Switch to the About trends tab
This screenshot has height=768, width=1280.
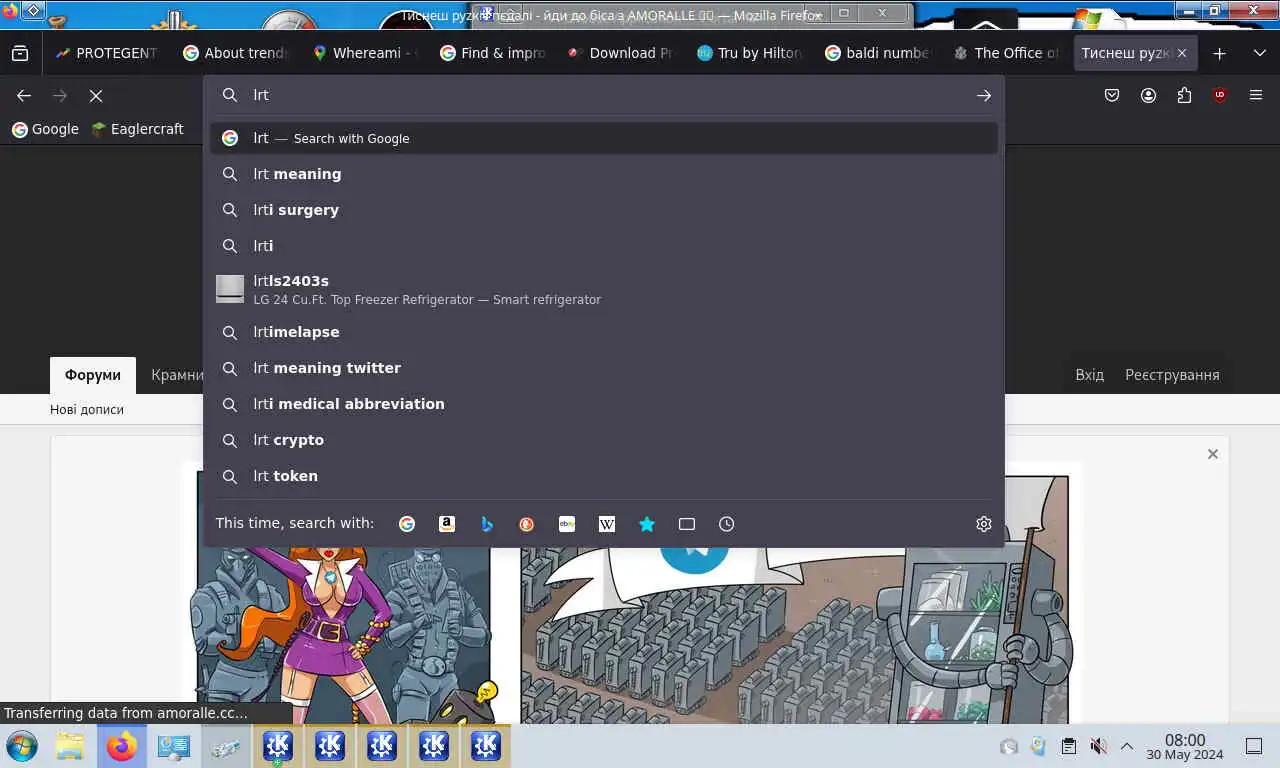pos(236,53)
